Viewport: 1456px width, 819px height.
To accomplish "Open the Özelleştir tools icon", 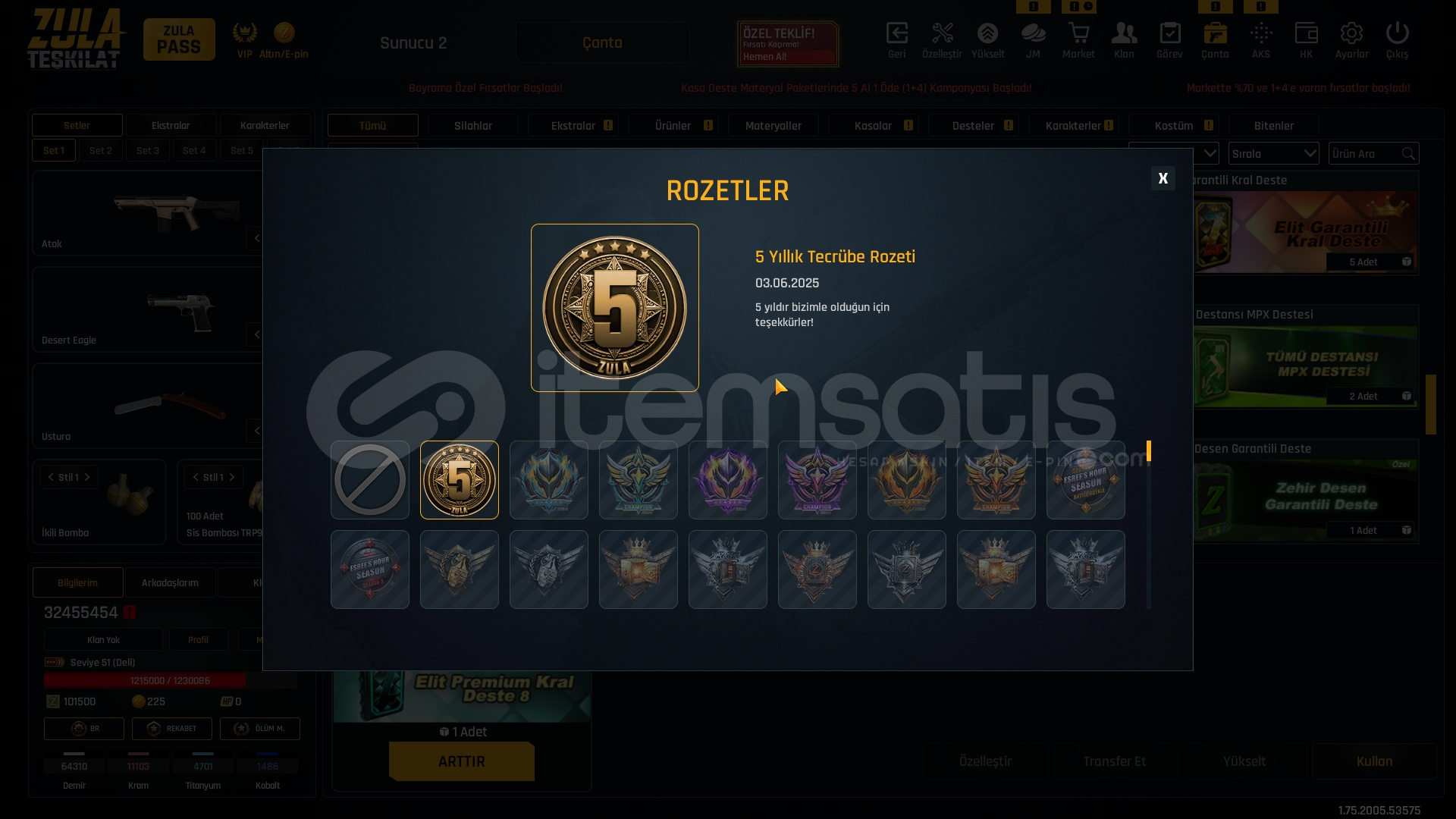I will [x=942, y=40].
